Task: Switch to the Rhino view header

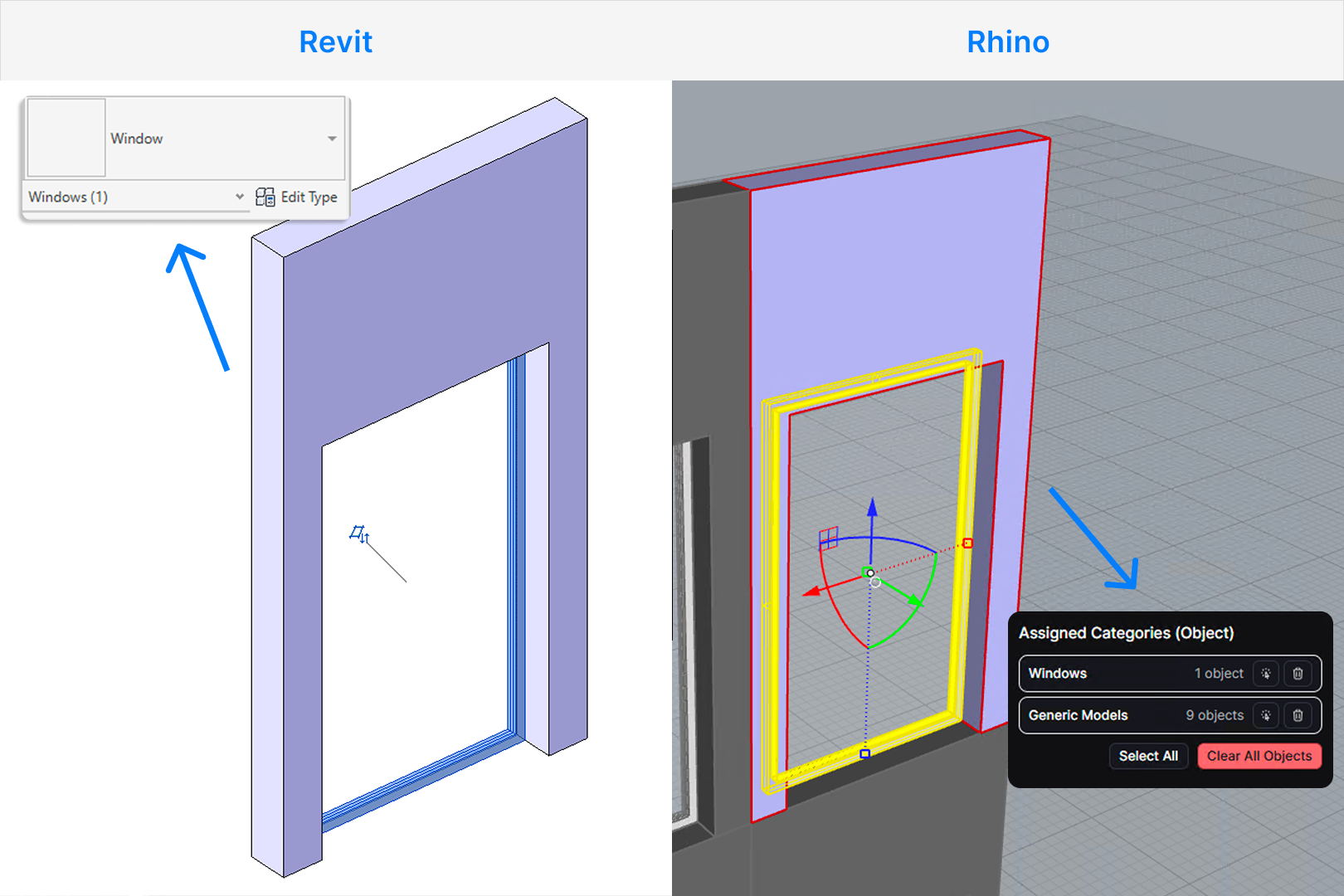Action: click(x=1008, y=41)
